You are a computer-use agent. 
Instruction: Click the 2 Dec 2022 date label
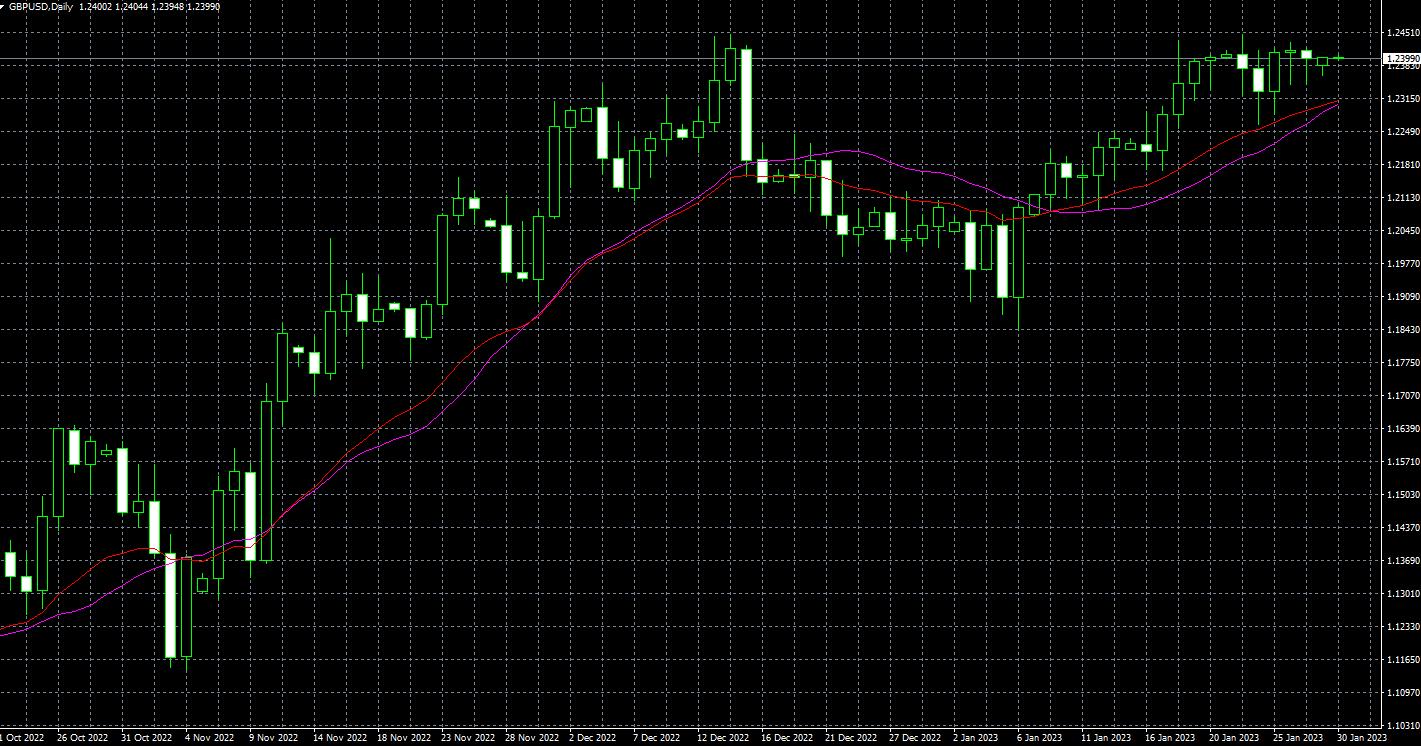[x=595, y=738]
